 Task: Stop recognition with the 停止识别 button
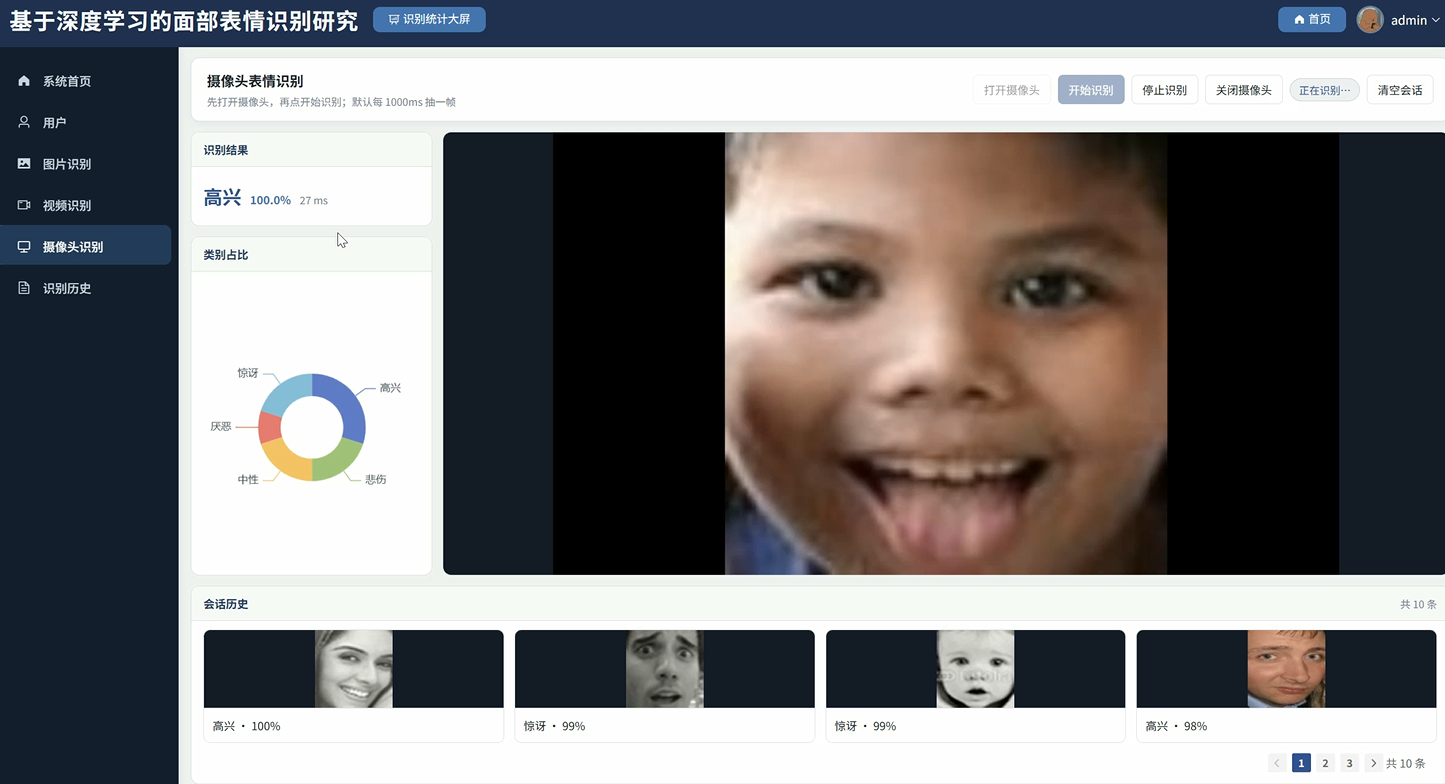pos(1165,90)
